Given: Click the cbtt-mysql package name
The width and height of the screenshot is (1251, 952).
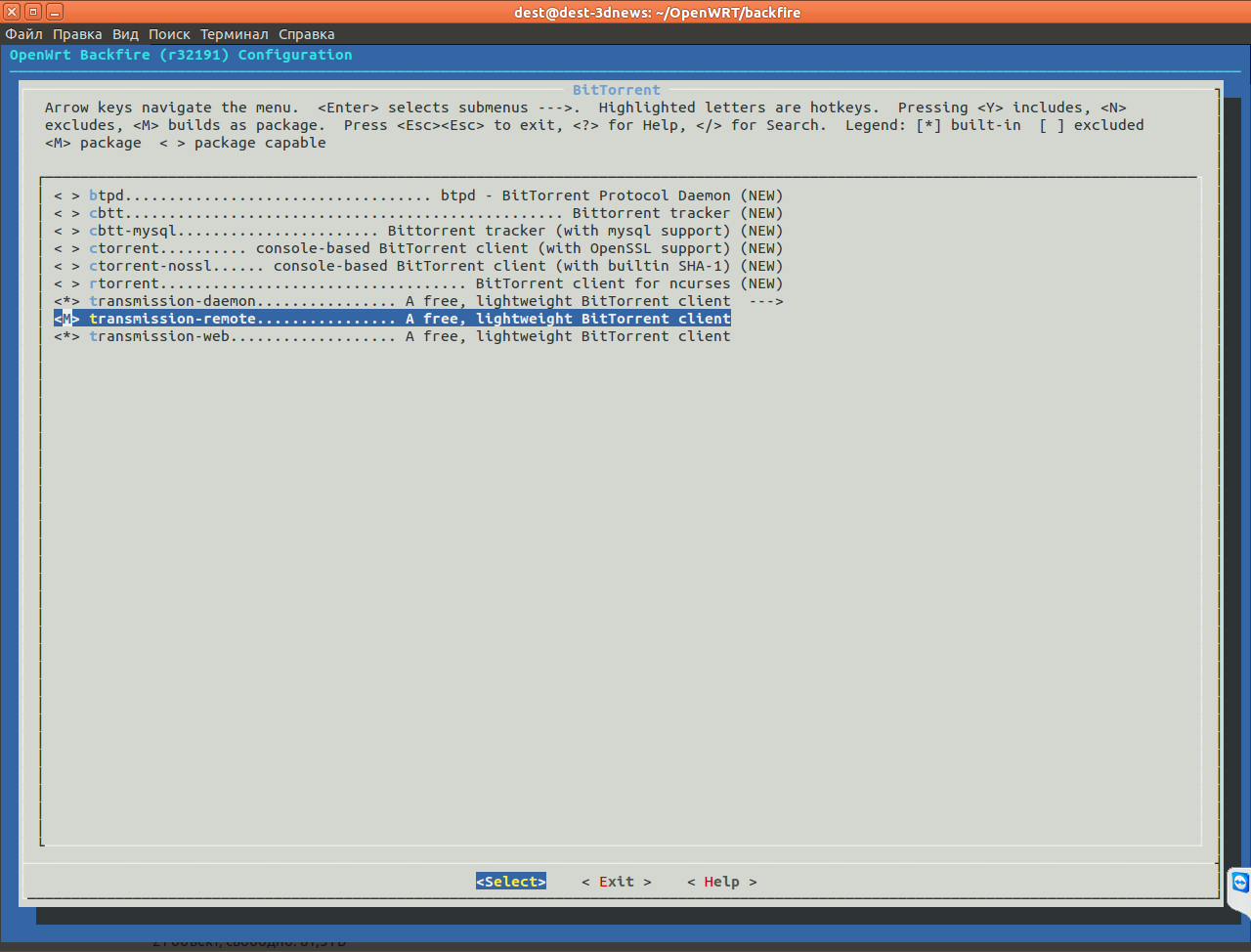Looking at the screenshot, I should pos(133,231).
